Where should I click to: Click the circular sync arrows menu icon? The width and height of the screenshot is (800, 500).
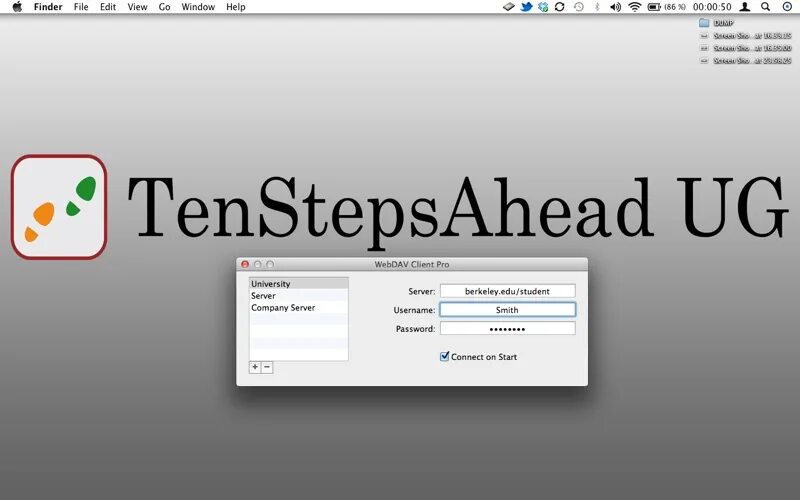click(x=560, y=7)
